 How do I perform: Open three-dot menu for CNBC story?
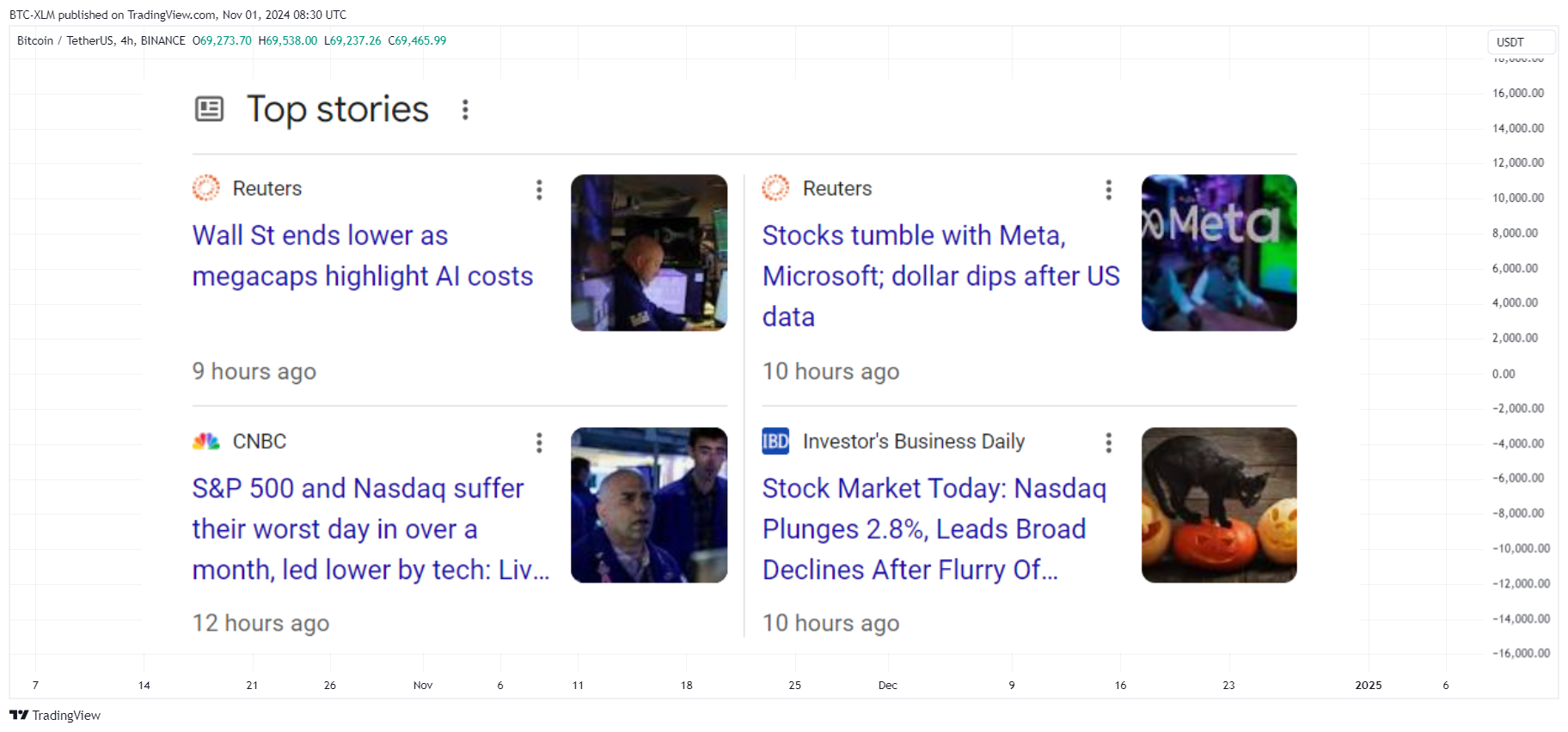pyautogui.click(x=539, y=442)
